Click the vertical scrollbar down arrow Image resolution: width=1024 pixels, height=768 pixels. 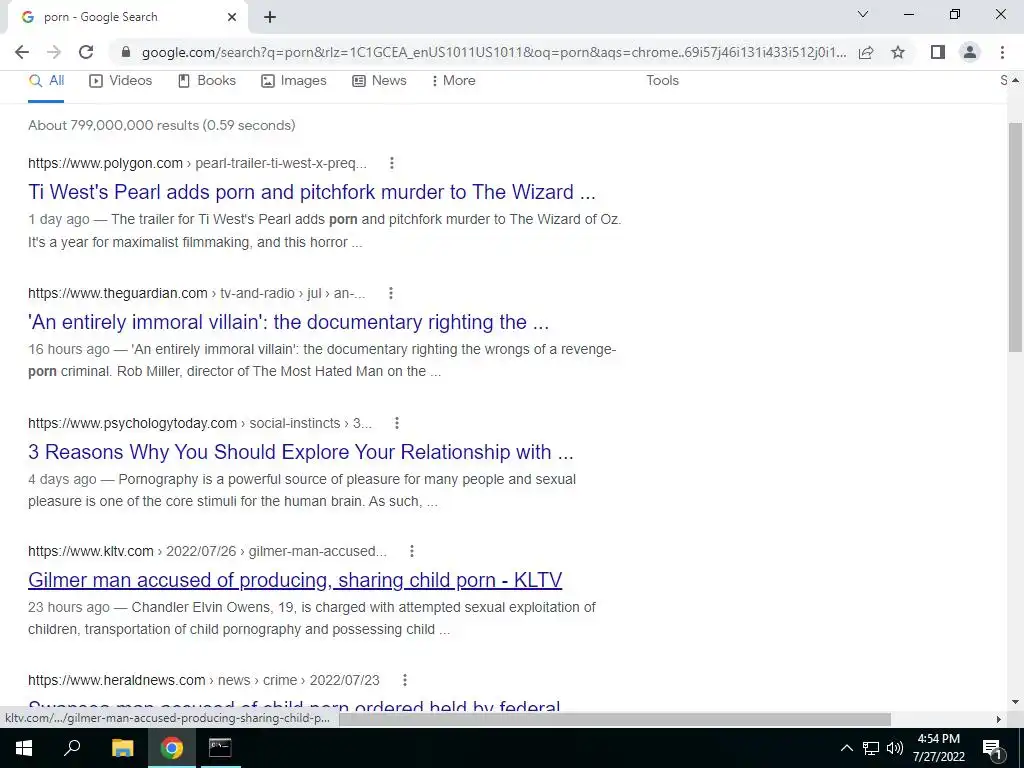1015,702
